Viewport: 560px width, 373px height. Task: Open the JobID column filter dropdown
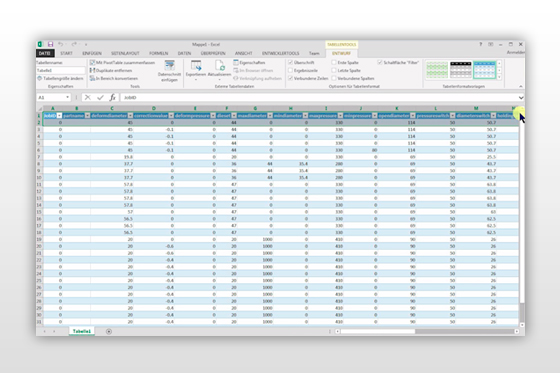click(x=59, y=116)
